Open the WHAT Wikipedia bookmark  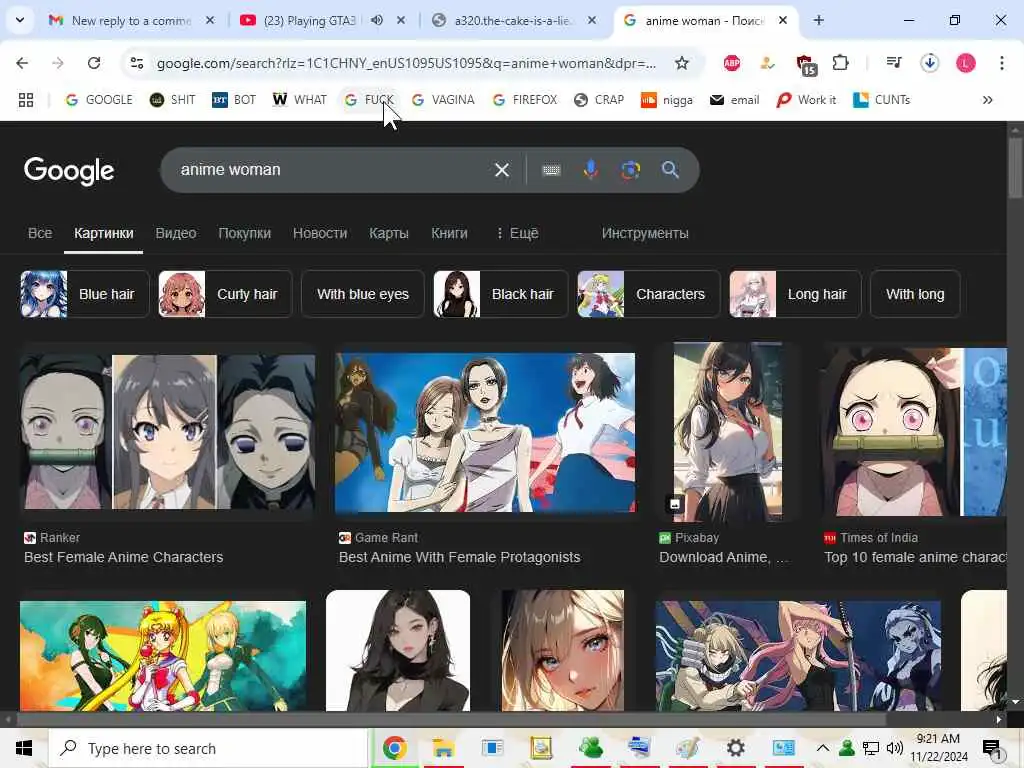[300, 100]
